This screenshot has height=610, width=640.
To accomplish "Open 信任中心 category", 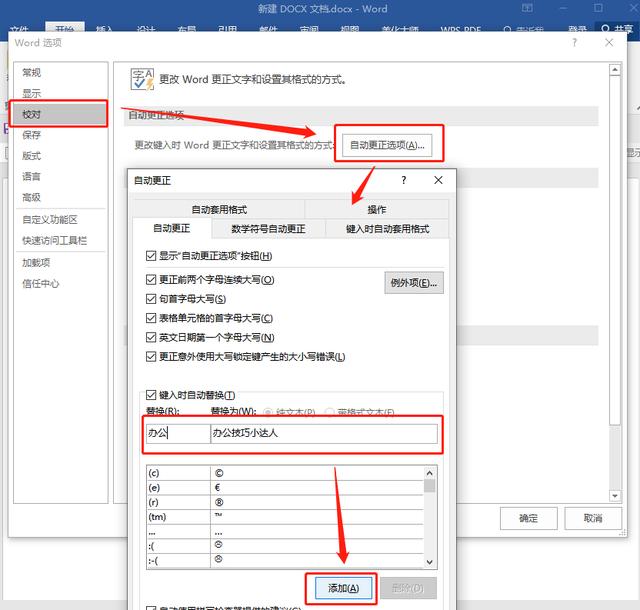I will tap(40, 283).
